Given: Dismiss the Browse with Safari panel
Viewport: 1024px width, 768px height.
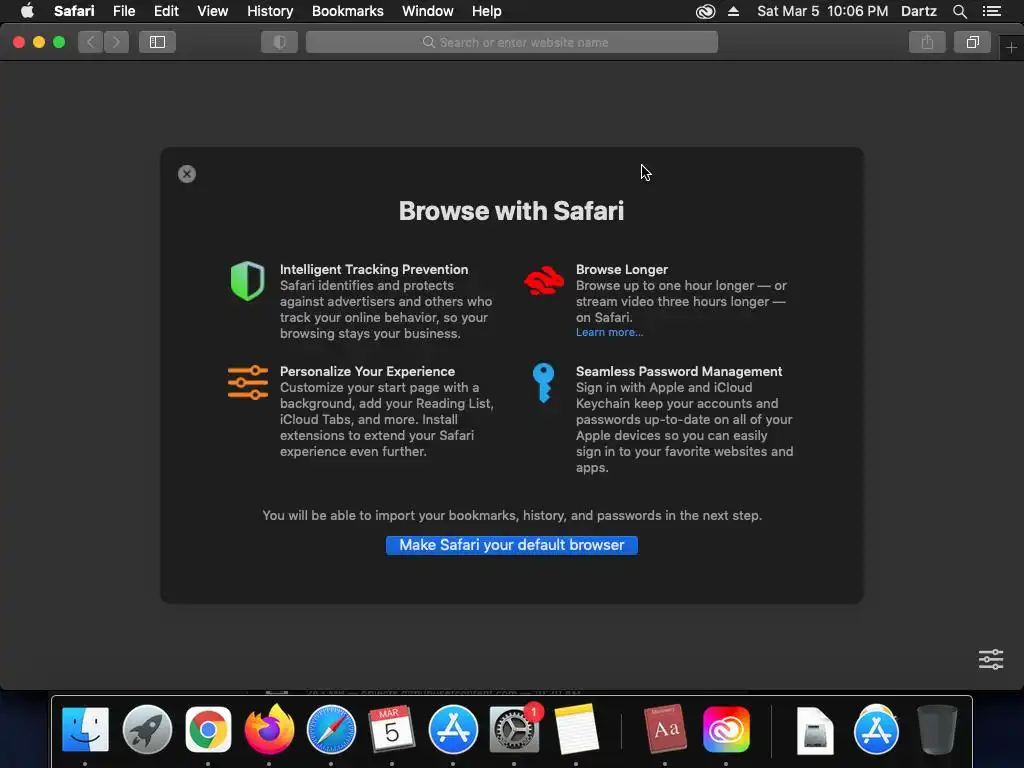Looking at the screenshot, I should 187,174.
